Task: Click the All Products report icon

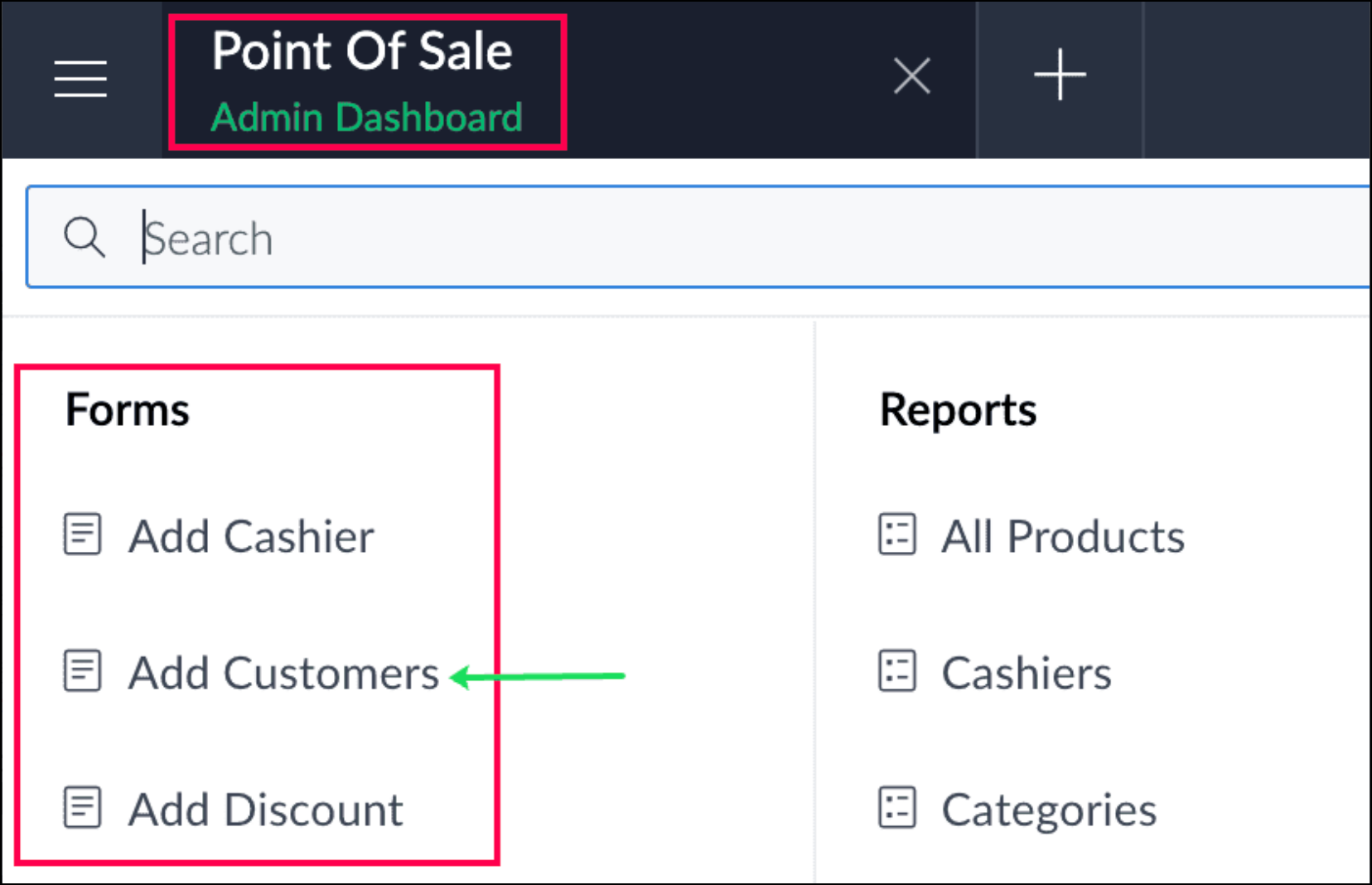Action: click(897, 534)
